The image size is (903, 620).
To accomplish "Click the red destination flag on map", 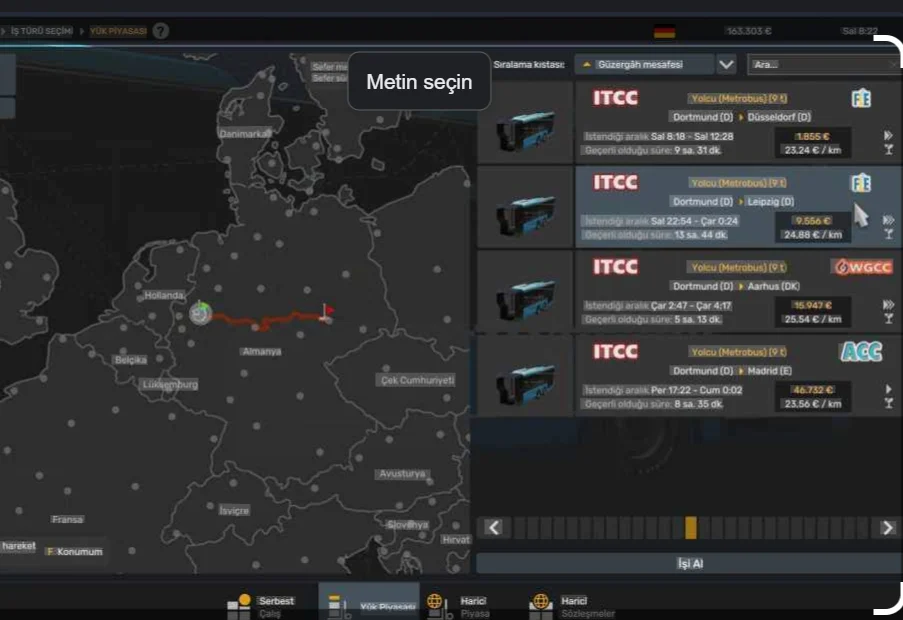I will click(x=327, y=311).
